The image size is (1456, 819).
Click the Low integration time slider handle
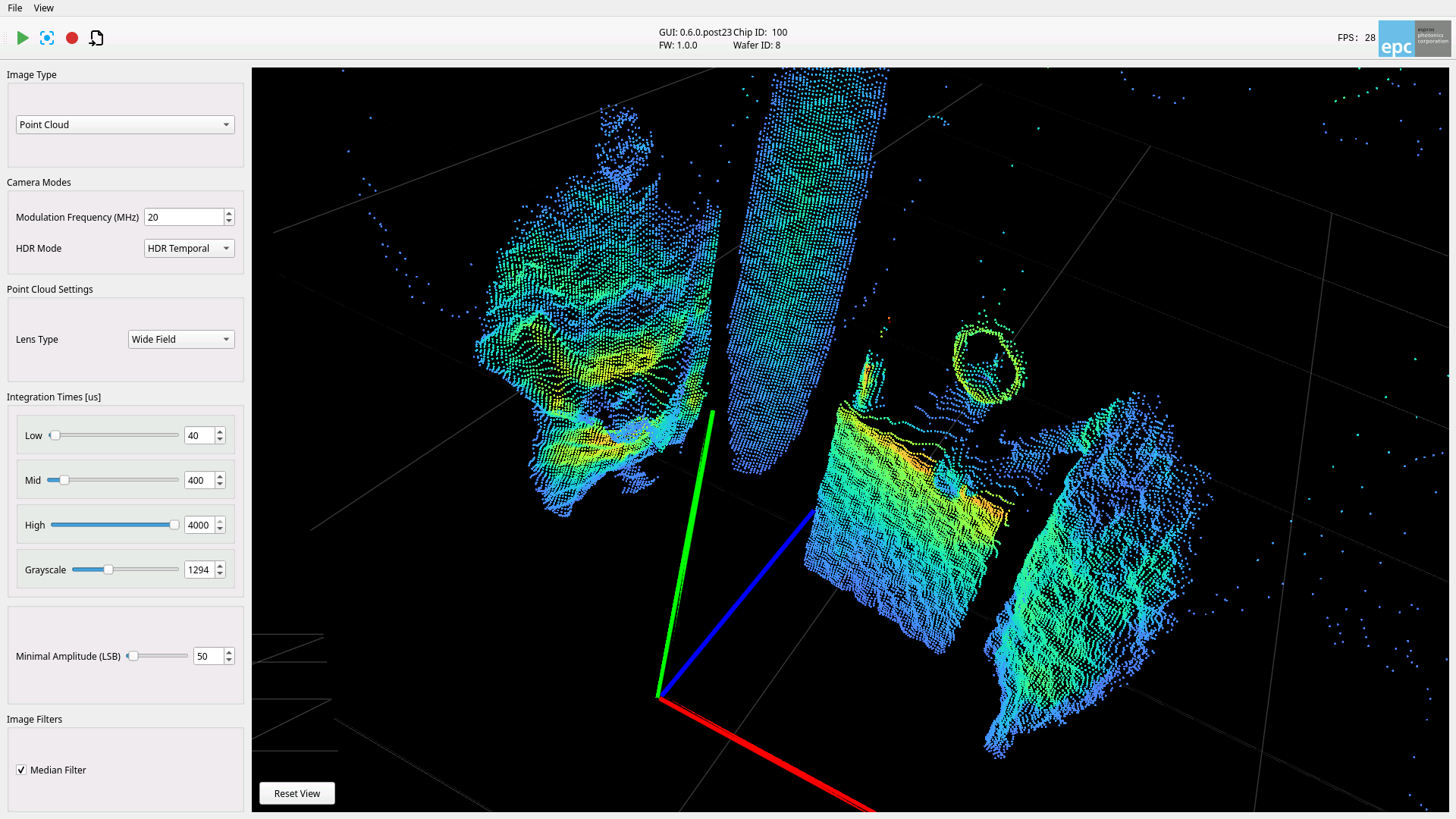click(55, 435)
